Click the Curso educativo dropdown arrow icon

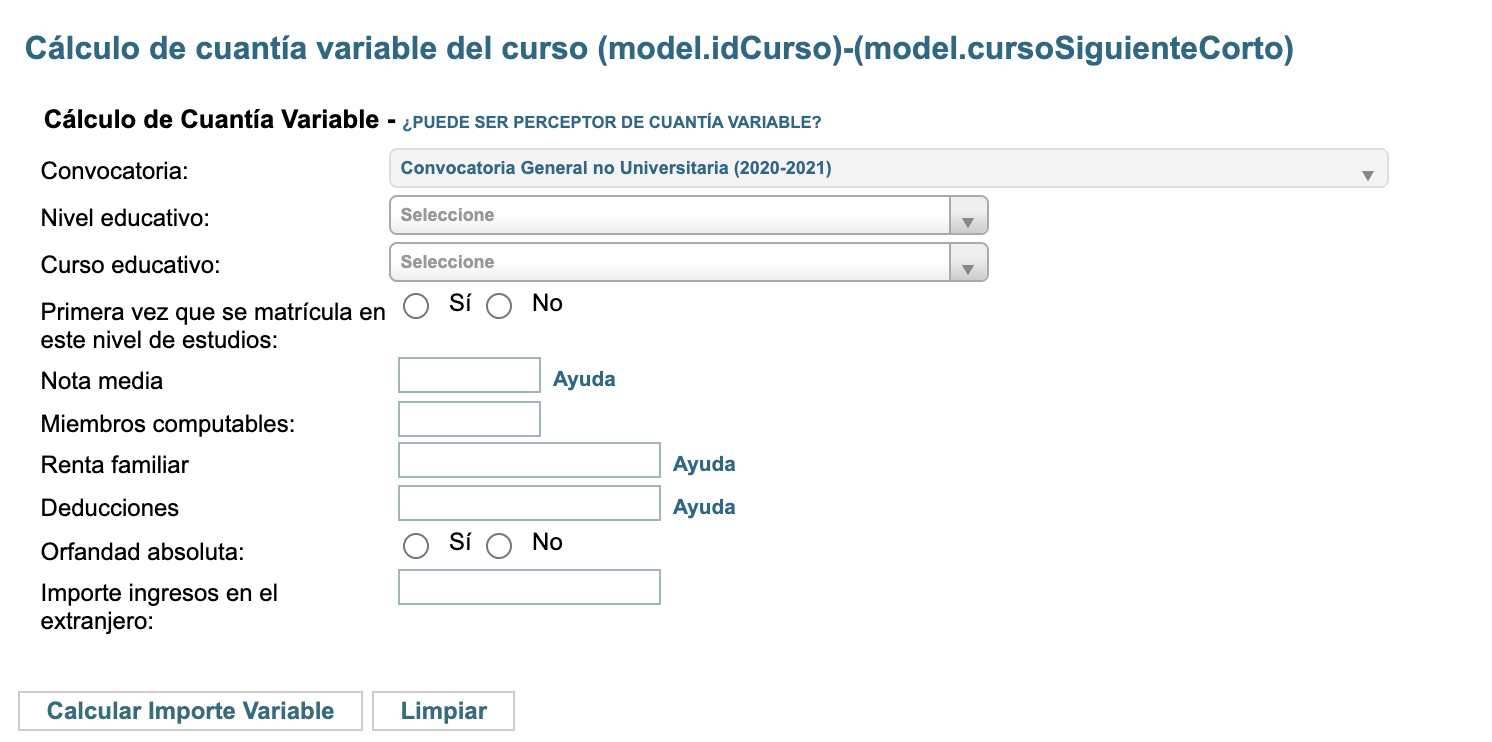969,262
